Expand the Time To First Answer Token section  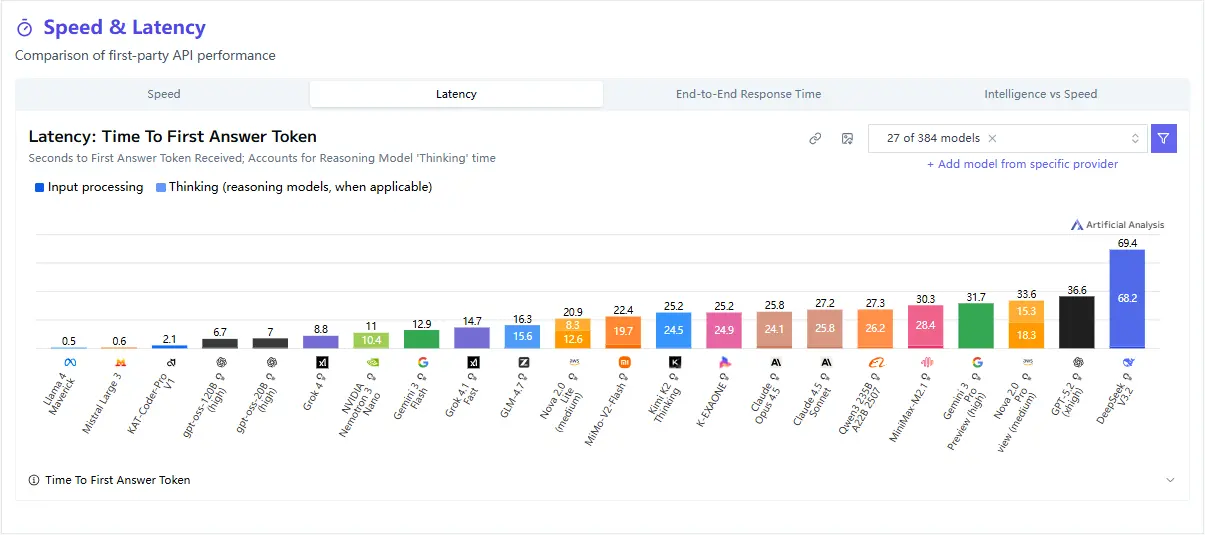click(x=1170, y=480)
